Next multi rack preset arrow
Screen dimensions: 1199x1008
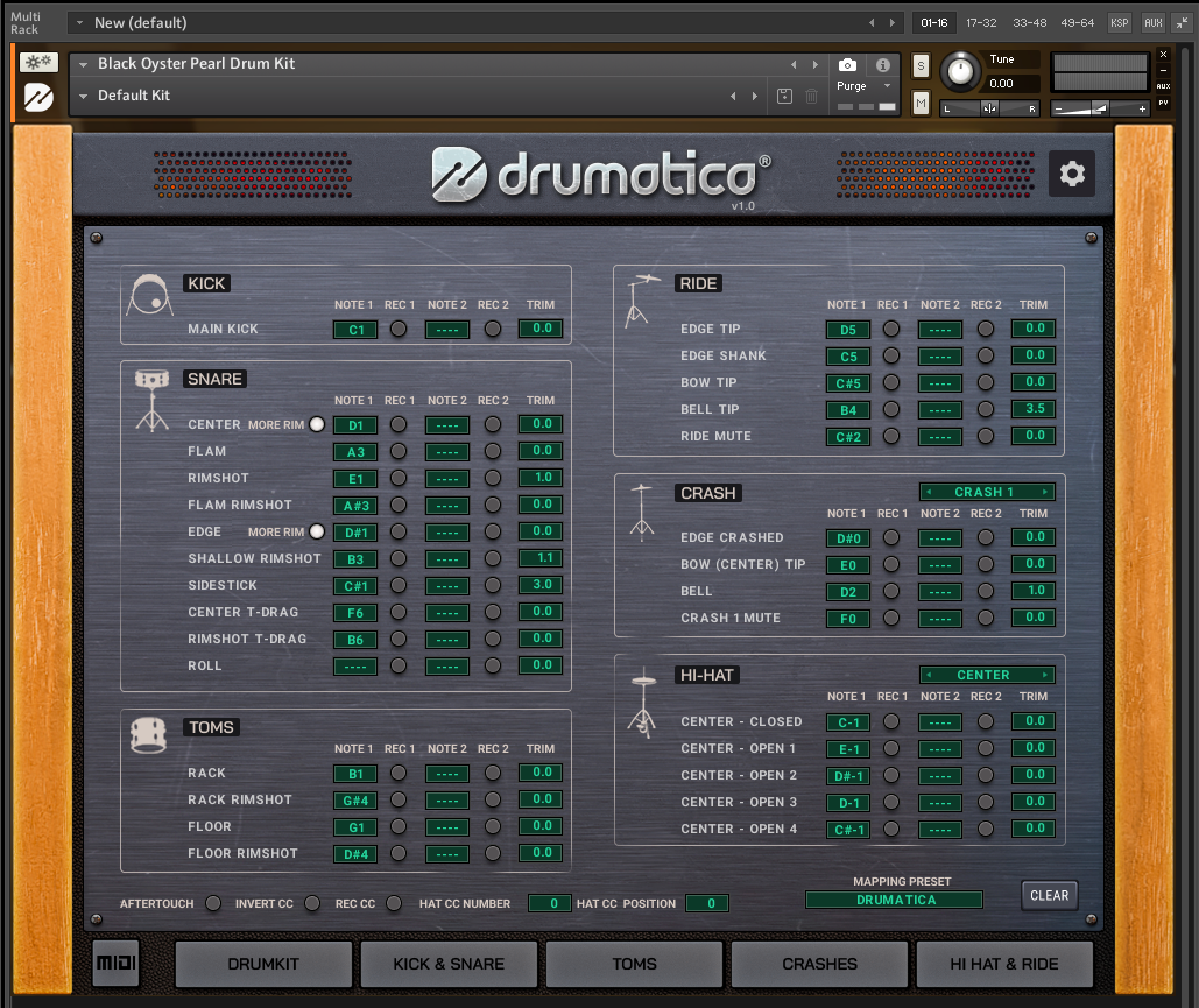point(892,23)
